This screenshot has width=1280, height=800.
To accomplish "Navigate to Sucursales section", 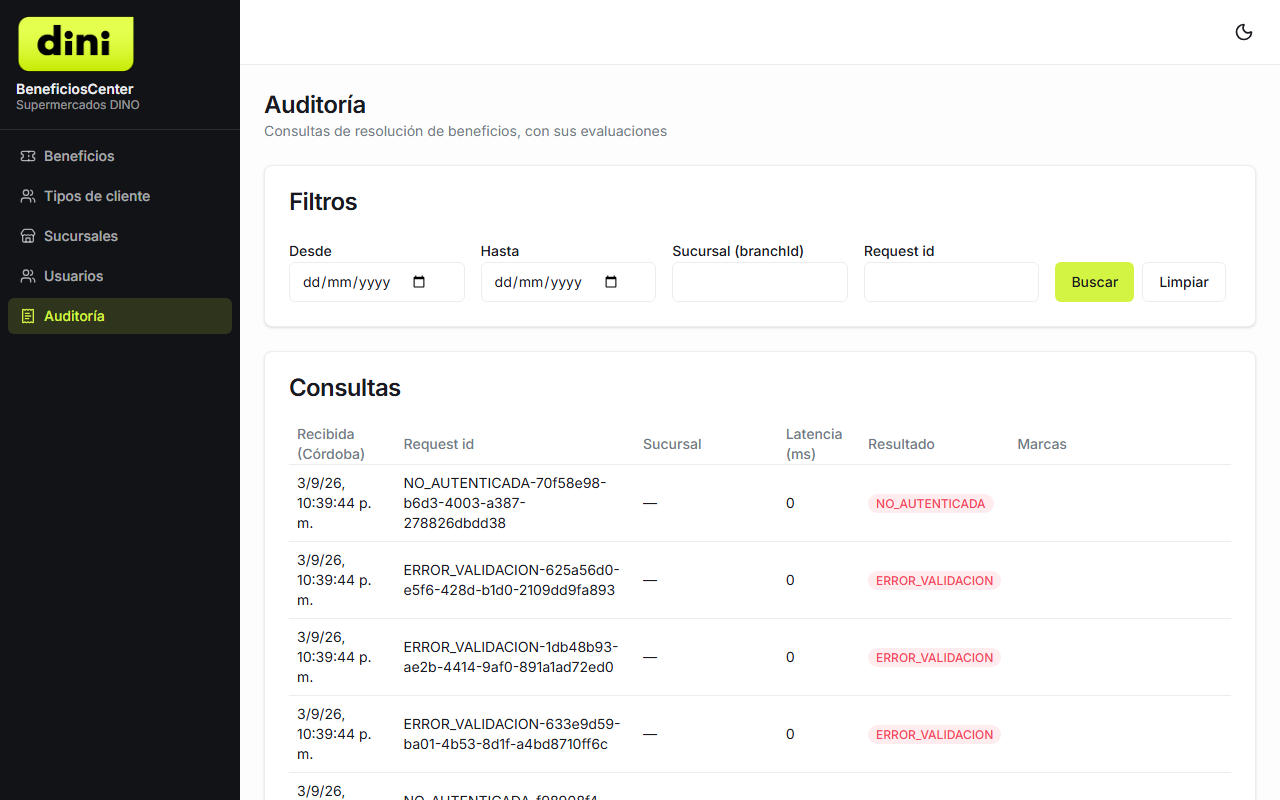I will (120, 236).
